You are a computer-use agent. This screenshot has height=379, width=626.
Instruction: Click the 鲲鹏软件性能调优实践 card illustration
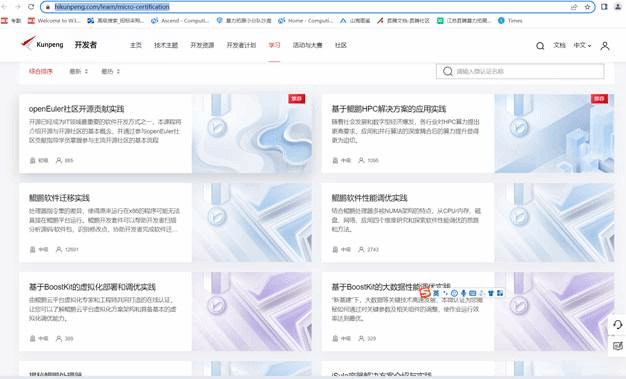click(x=554, y=222)
